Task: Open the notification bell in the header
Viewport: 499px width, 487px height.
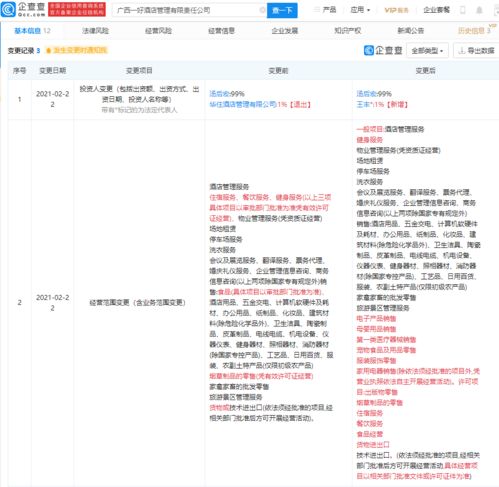Action: click(x=479, y=10)
